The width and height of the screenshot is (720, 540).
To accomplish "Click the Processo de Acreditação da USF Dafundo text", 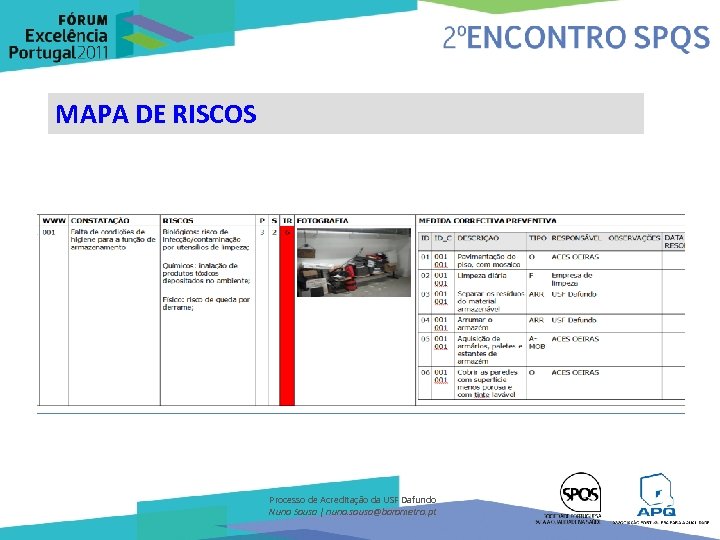I will pyautogui.click(x=353, y=500).
